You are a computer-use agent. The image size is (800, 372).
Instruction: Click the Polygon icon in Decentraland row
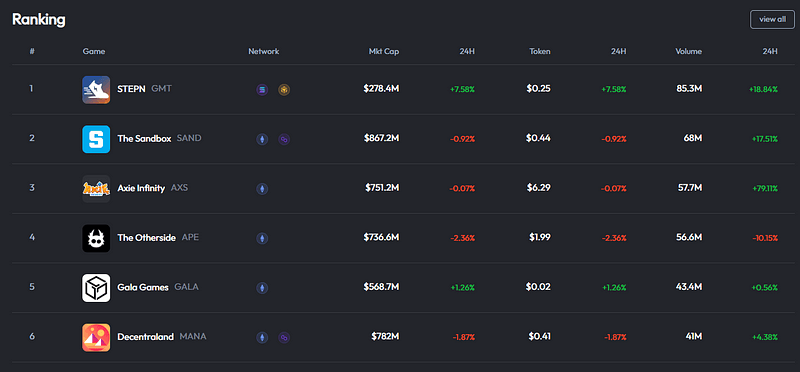284,337
